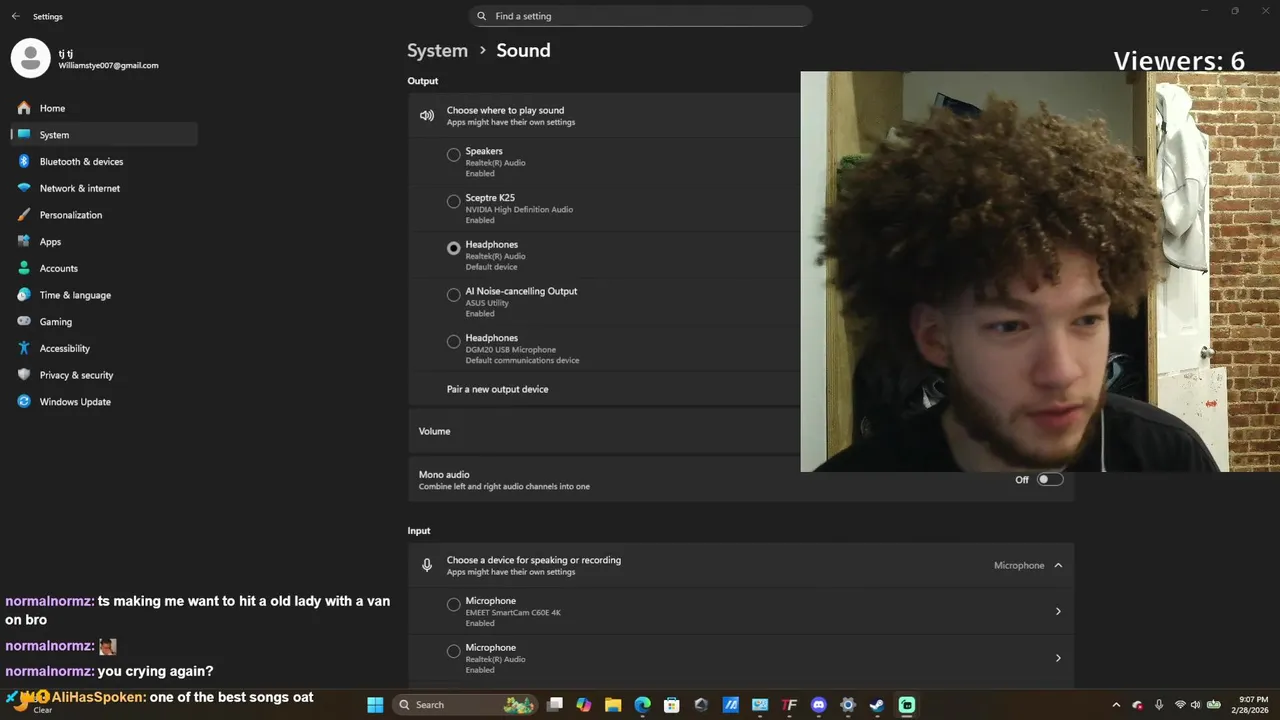Open Bluetooth & devices settings

(104, 161)
